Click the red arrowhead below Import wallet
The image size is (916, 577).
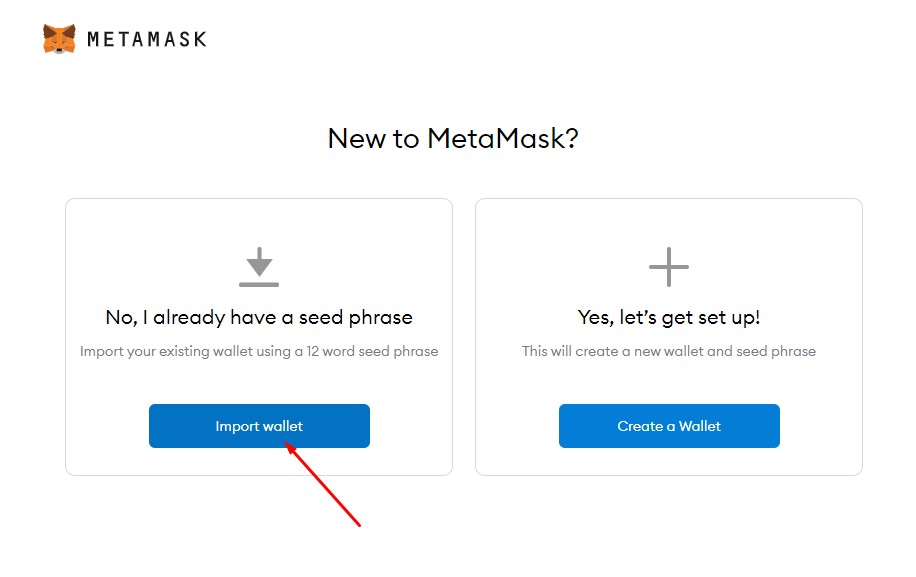[x=291, y=448]
